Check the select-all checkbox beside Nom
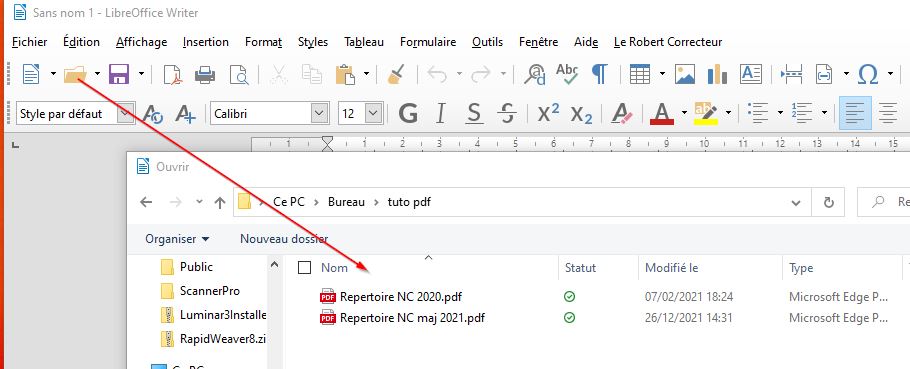 click(304, 267)
